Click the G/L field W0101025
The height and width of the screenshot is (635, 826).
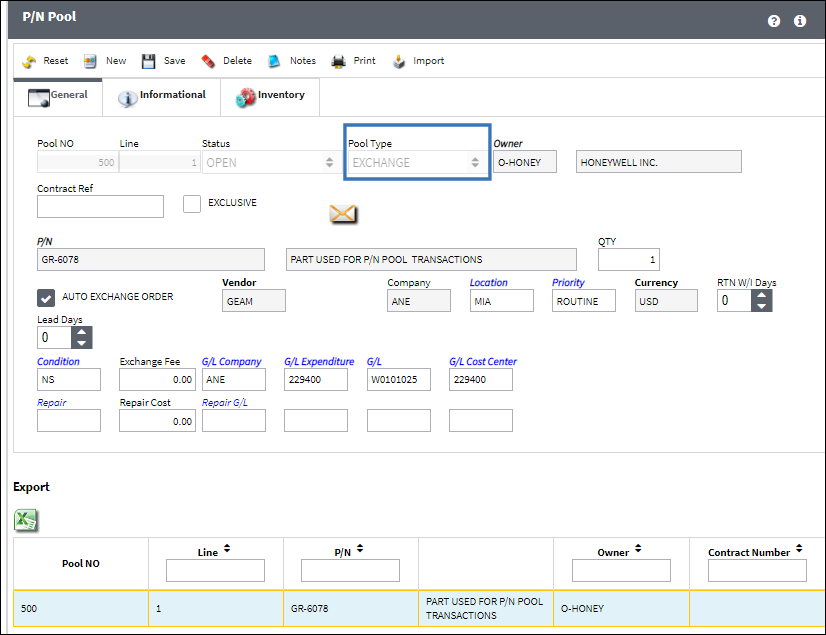pyautogui.click(x=399, y=379)
